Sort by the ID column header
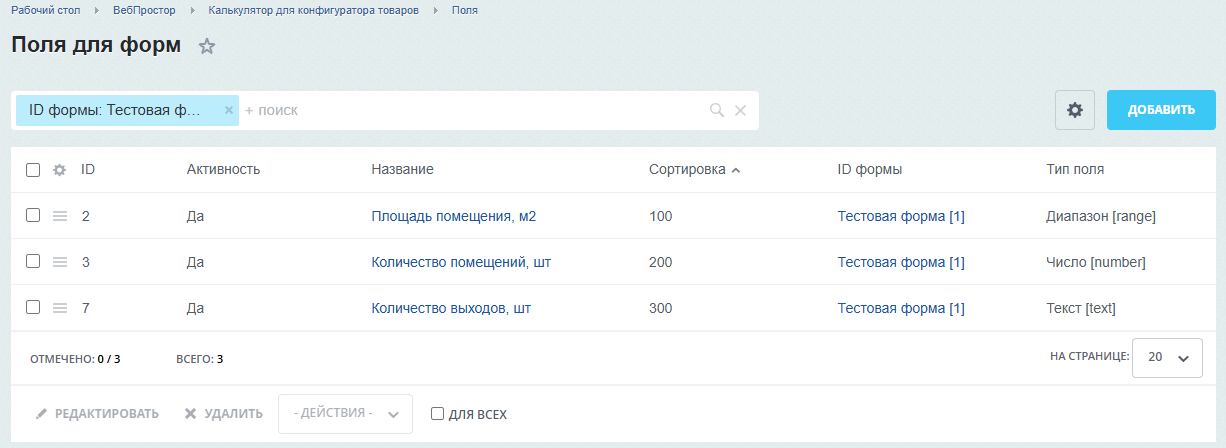 click(88, 170)
